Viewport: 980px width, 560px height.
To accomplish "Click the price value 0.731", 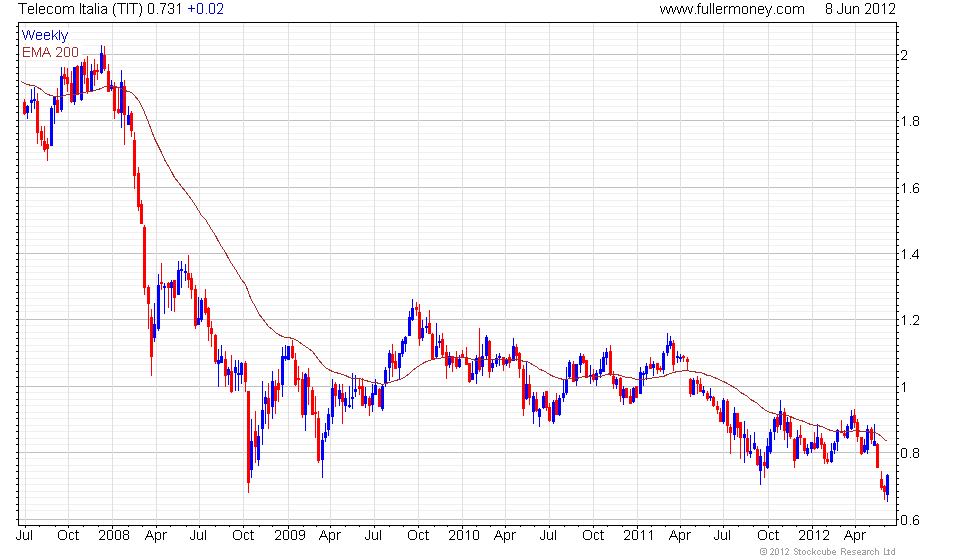I will coord(165,9).
